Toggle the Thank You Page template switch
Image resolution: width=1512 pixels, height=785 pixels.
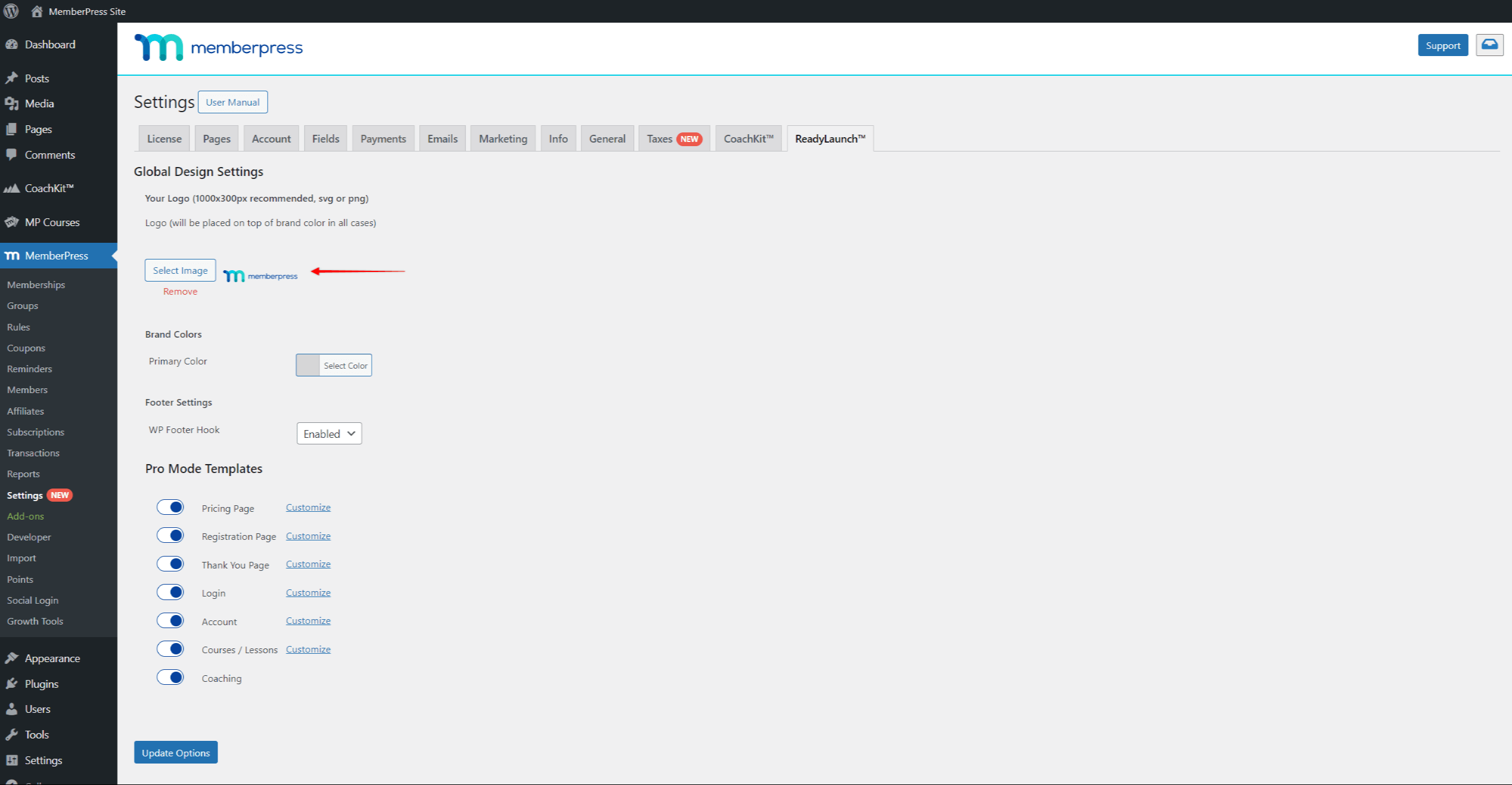tap(171, 564)
